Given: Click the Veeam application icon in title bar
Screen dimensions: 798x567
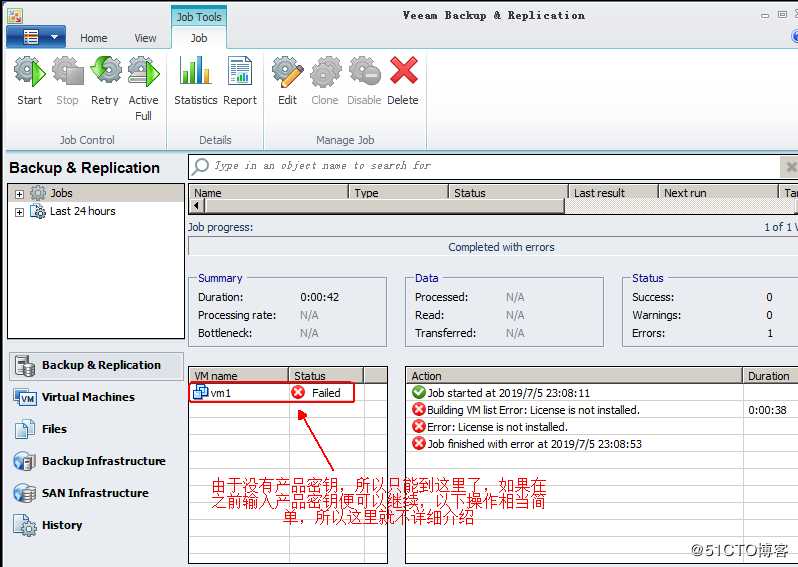Looking at the screenshot, I should pos(15,16).
